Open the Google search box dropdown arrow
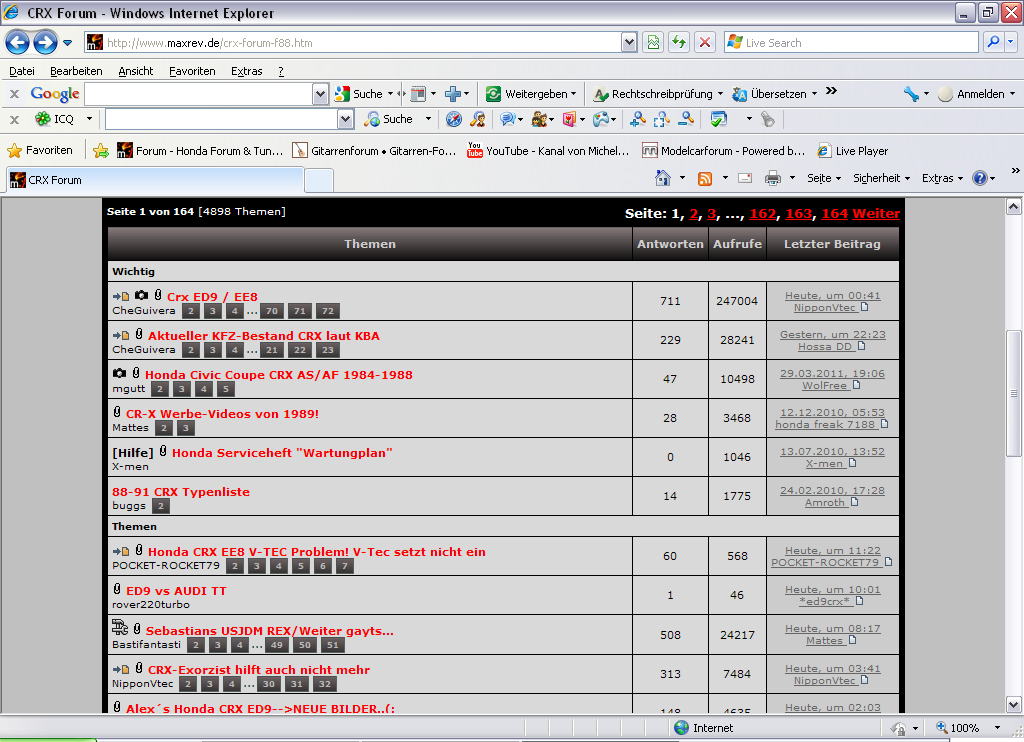1024x742 pixels. pos(320,94)
